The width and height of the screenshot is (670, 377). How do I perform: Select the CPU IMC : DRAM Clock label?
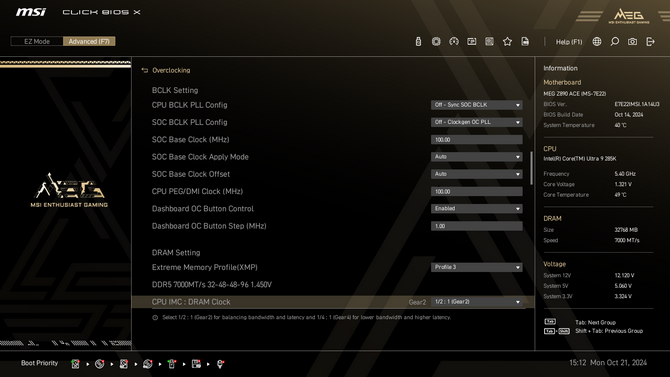[191, 302]
